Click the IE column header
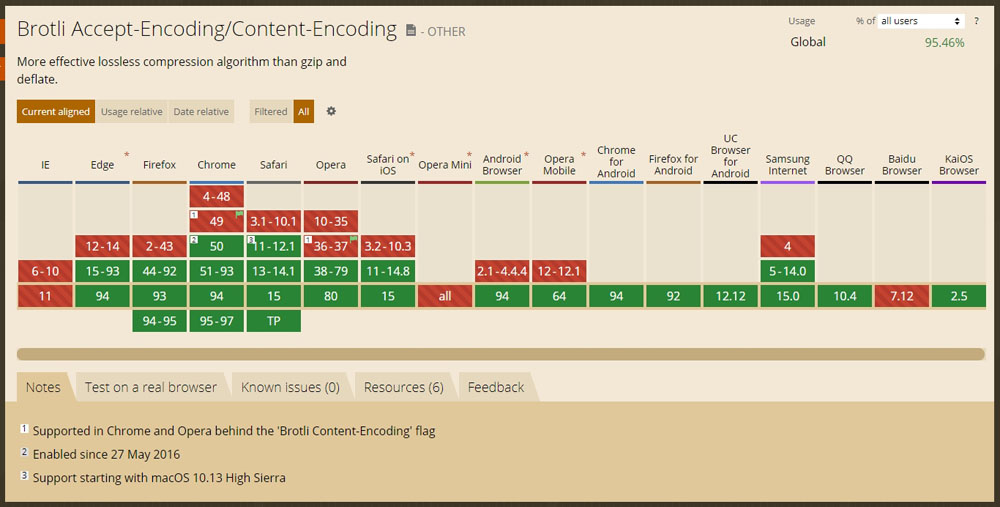The width and height of the screenshot is (1000, 507). pyautogui.click(x=45, y=165)
